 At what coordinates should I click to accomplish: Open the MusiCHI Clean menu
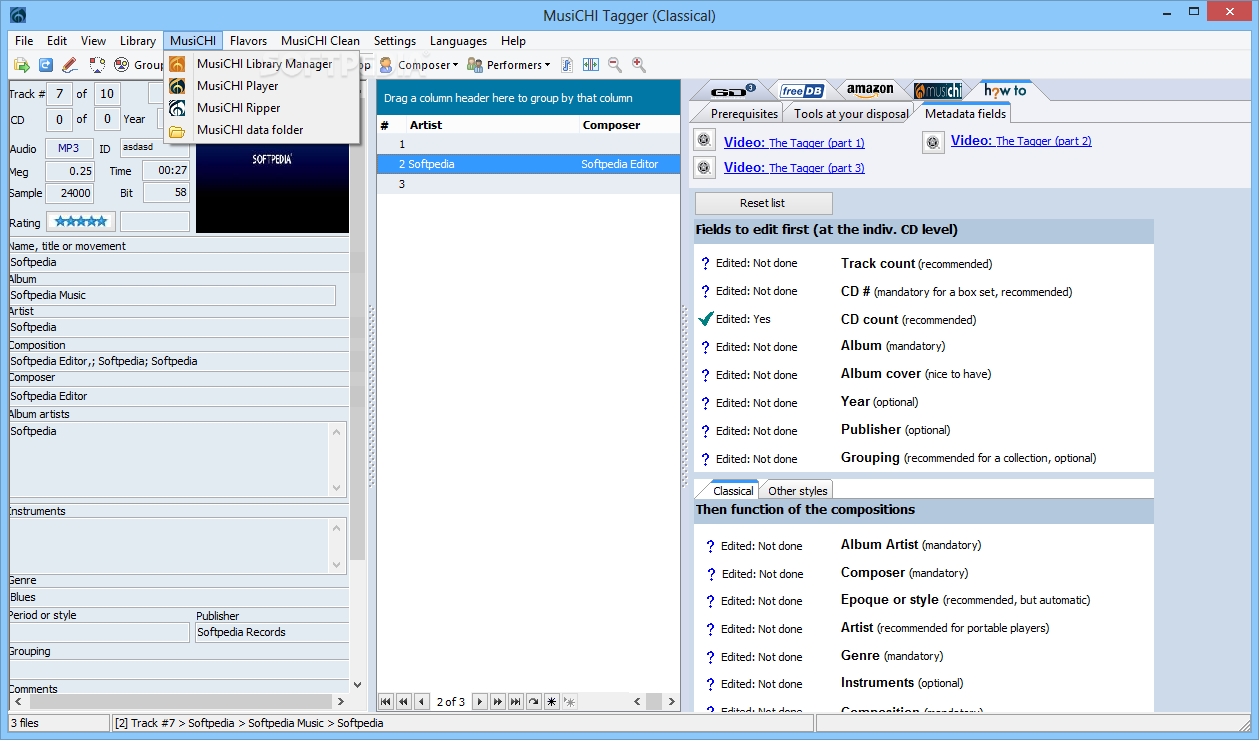click(x=320, y=41)
